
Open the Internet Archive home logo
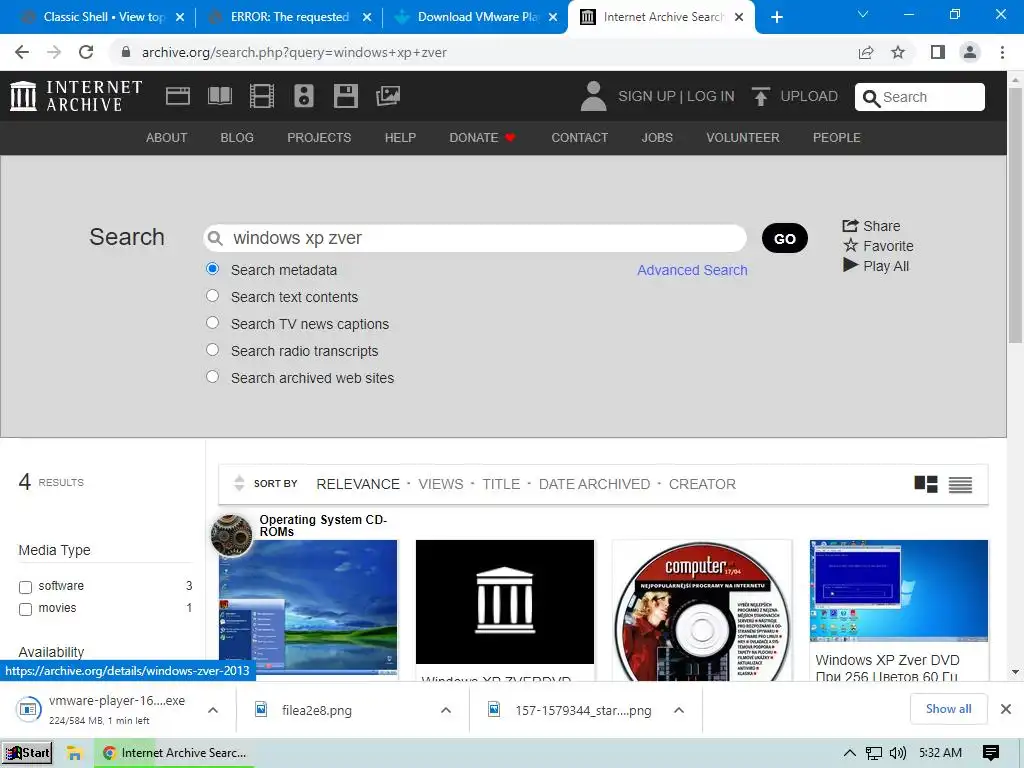76,96
